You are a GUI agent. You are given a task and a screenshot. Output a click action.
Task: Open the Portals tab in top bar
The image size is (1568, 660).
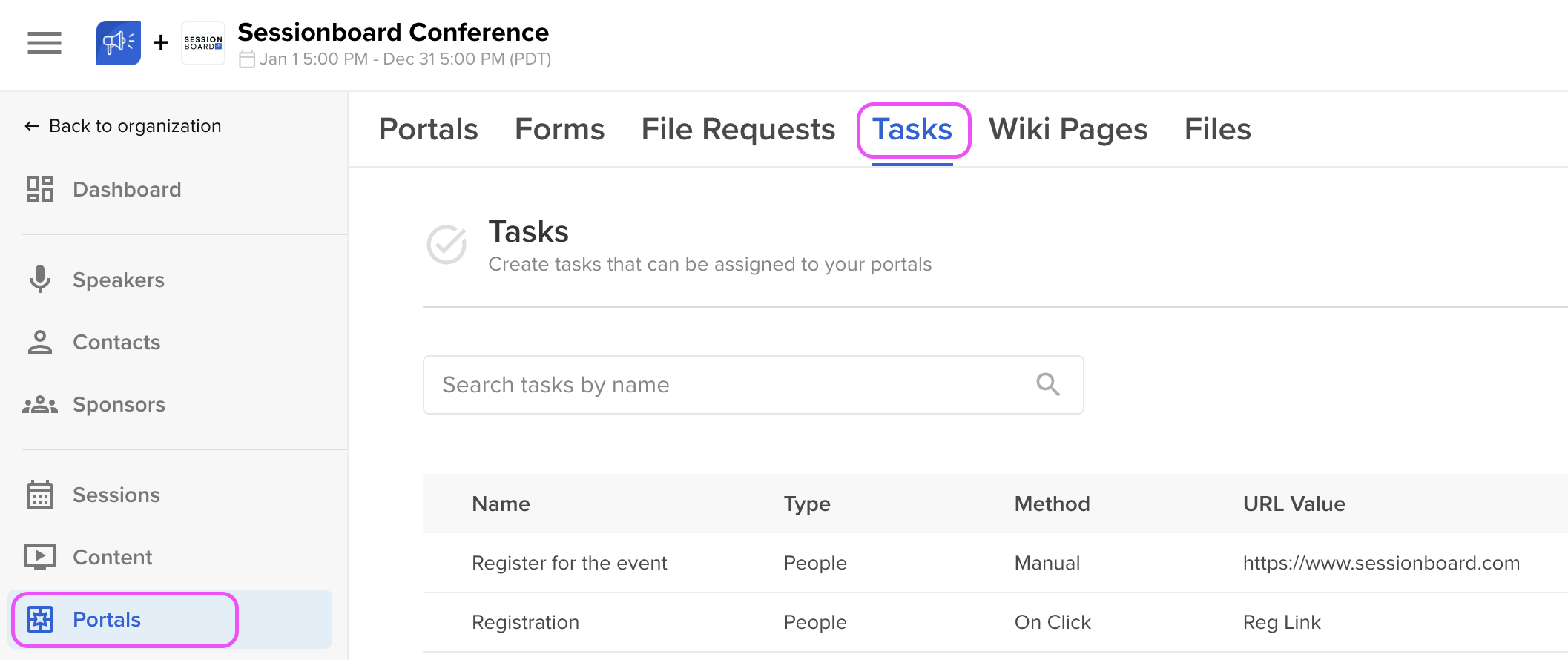428,129
